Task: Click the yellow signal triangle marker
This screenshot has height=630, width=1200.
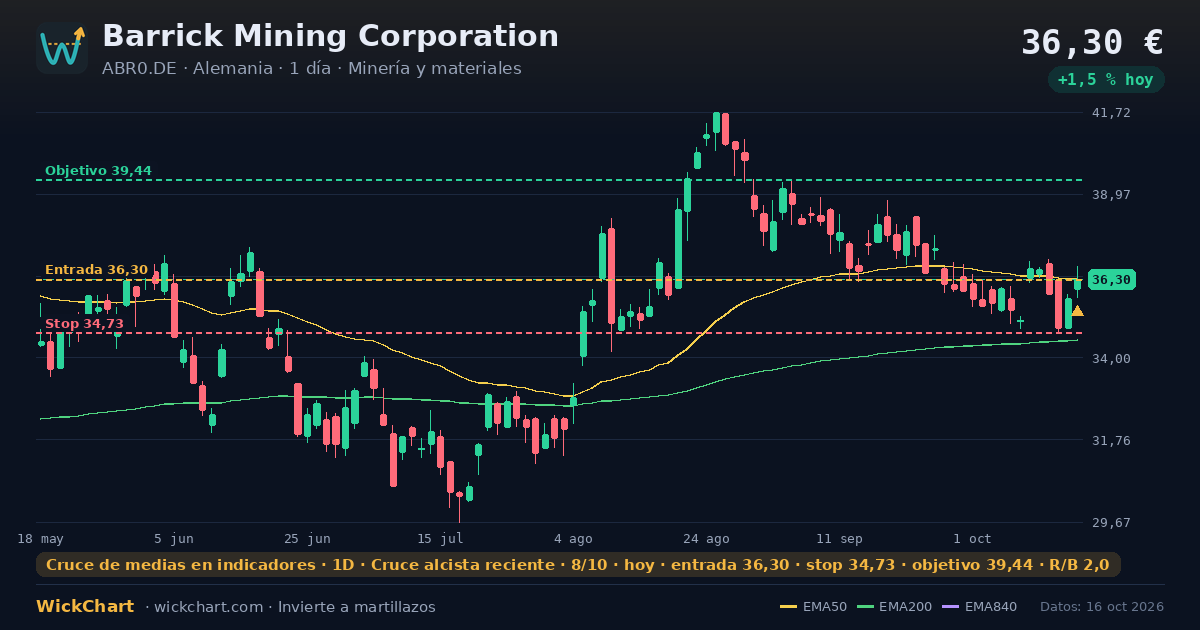Action: click(x=1077, y=311)
